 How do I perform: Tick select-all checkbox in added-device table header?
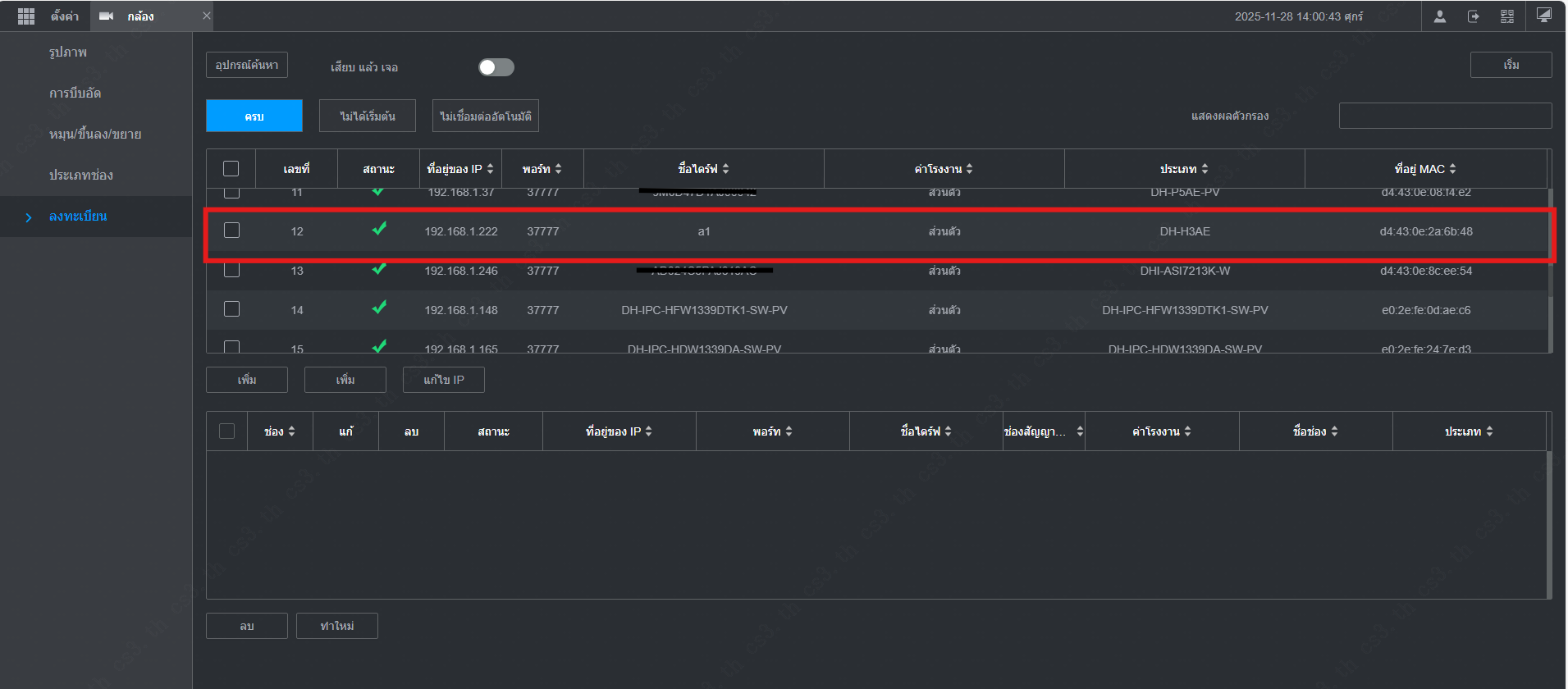point(227,431)
